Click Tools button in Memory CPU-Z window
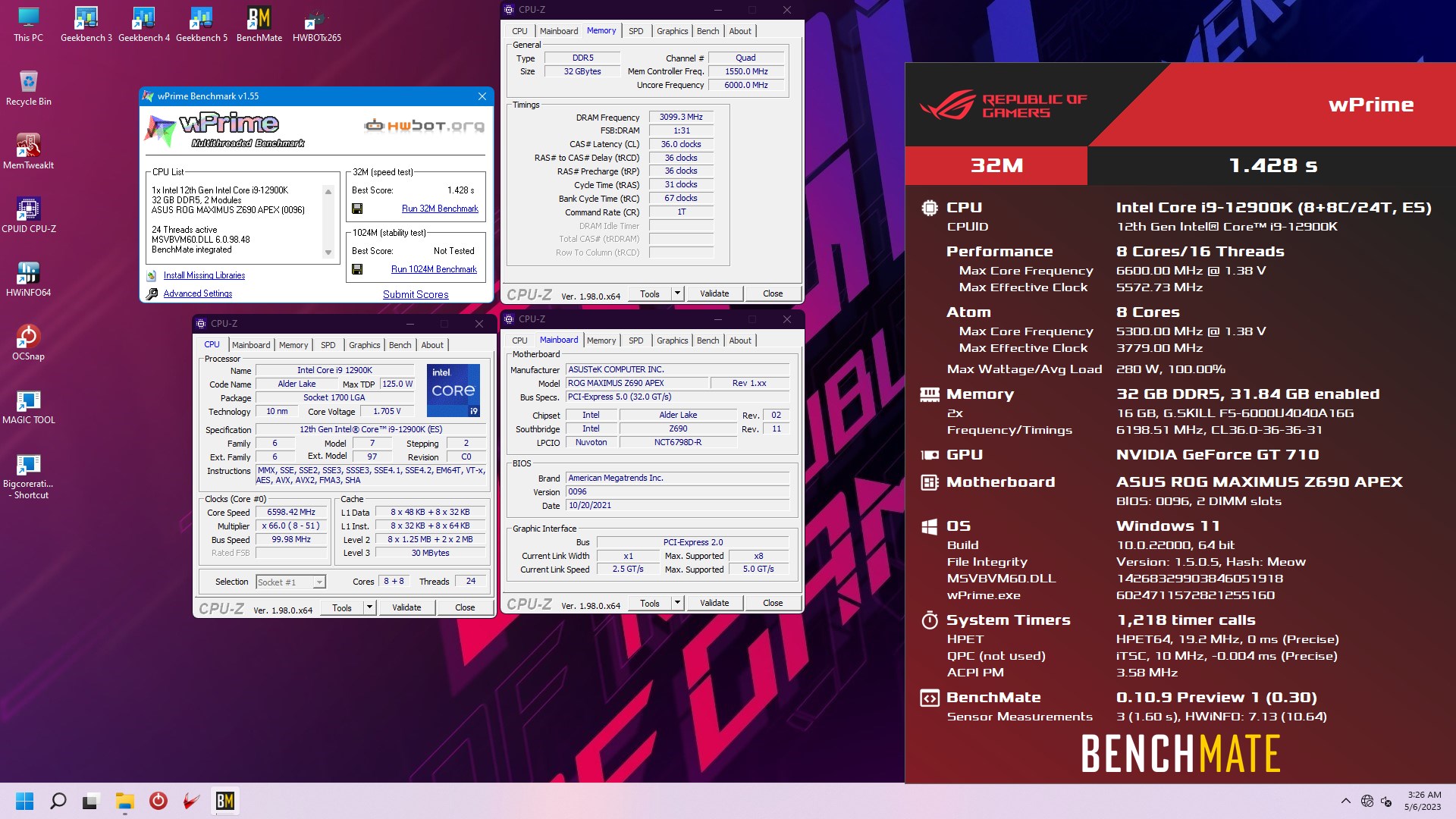The image size is (1456, 819). click(x=650, y=293)
